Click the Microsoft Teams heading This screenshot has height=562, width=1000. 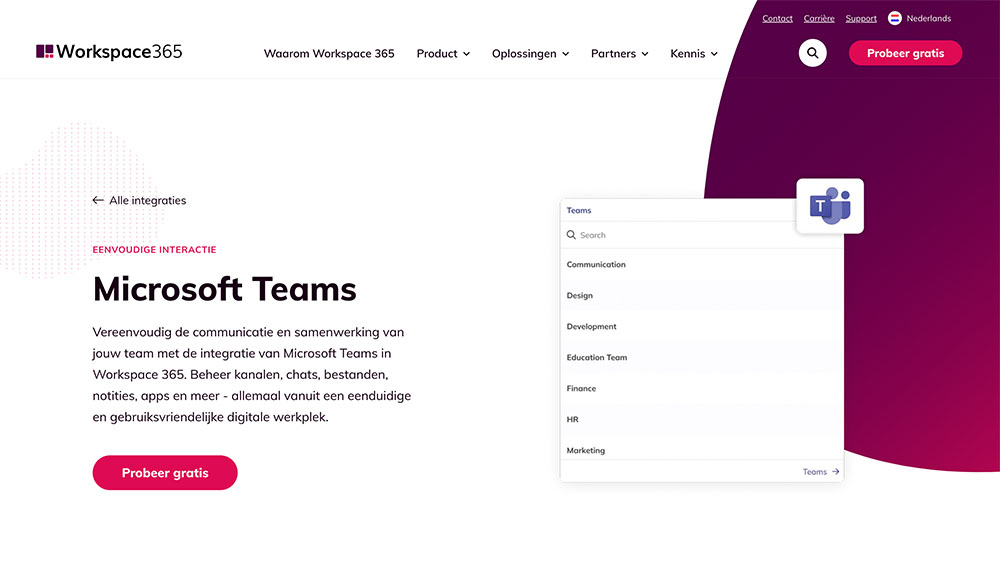tap(224, 289)
